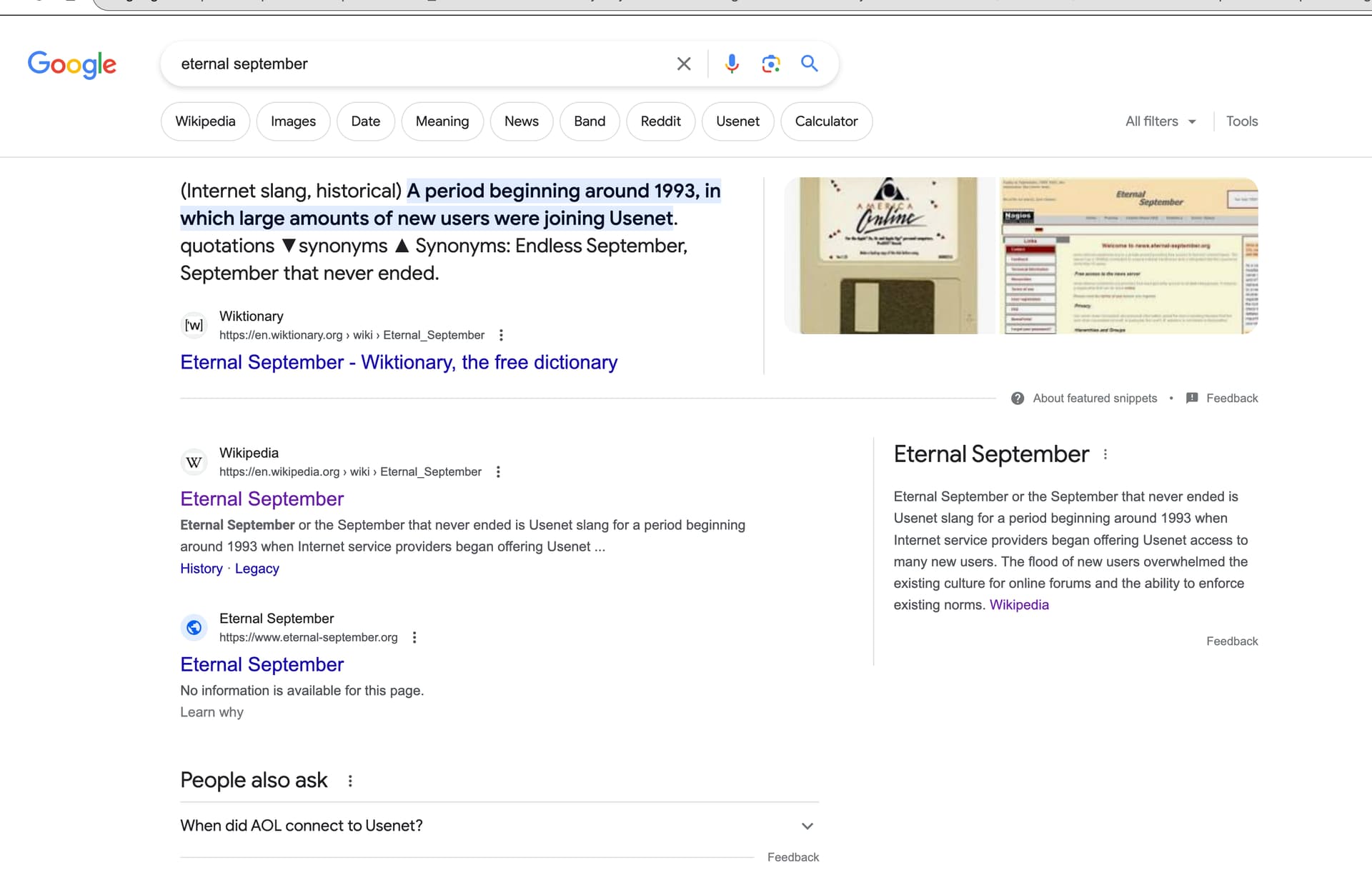This screenshot has width=1372, height=875.
Task: Open Google Lens image search
Action: click(x=770, y=64)
